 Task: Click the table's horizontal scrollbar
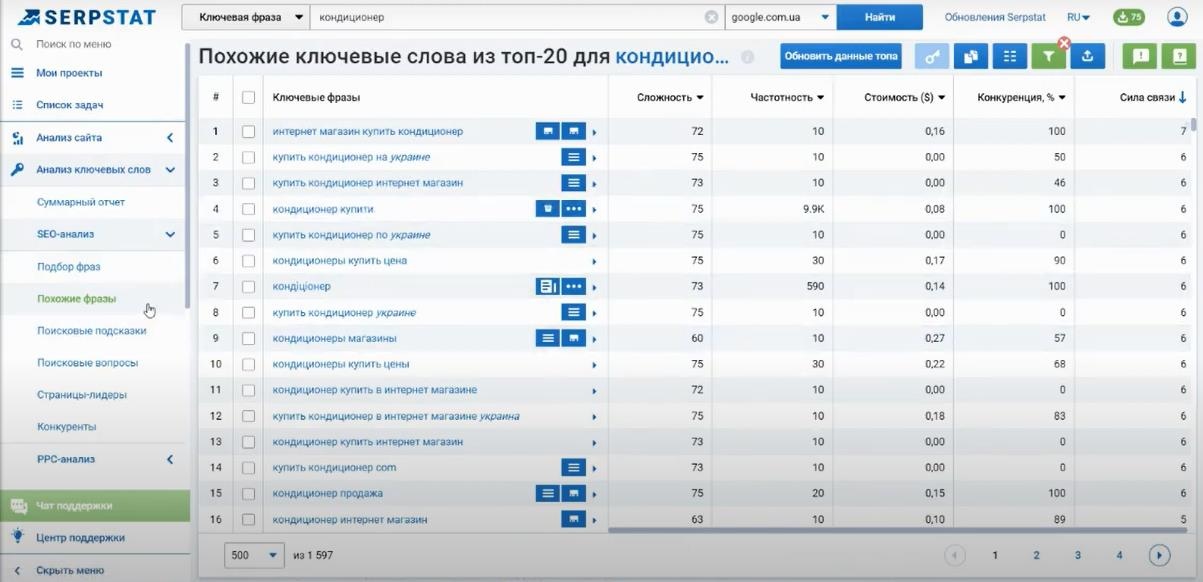[899, 530]
